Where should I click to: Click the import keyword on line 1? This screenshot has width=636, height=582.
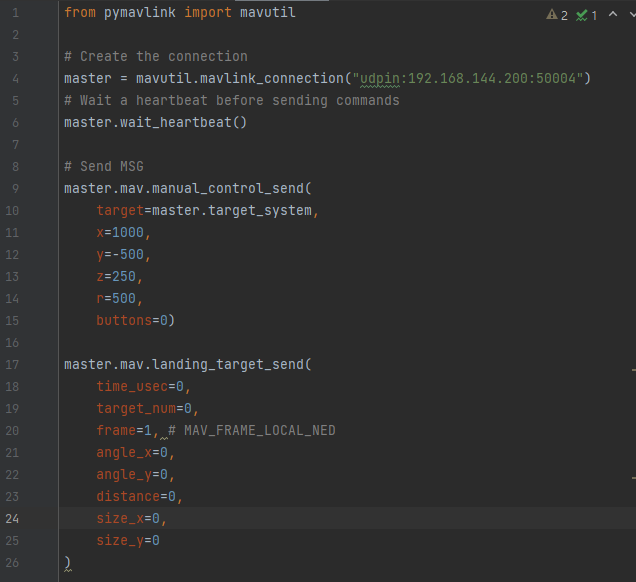point(207,13)
